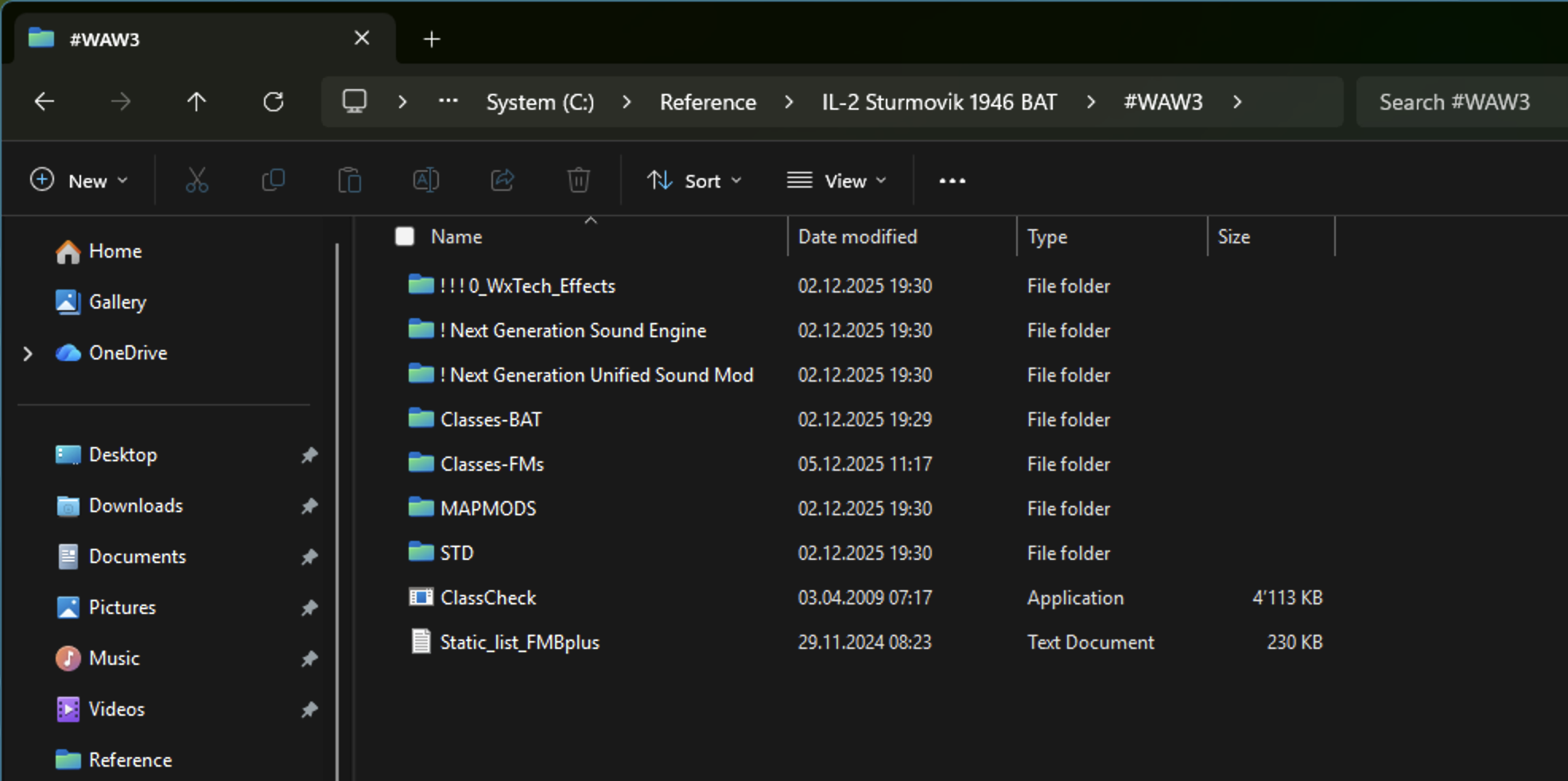Open a new File Explorer tab
Viewport: 1568px width, 781px height.
click(x=432, y=39)
